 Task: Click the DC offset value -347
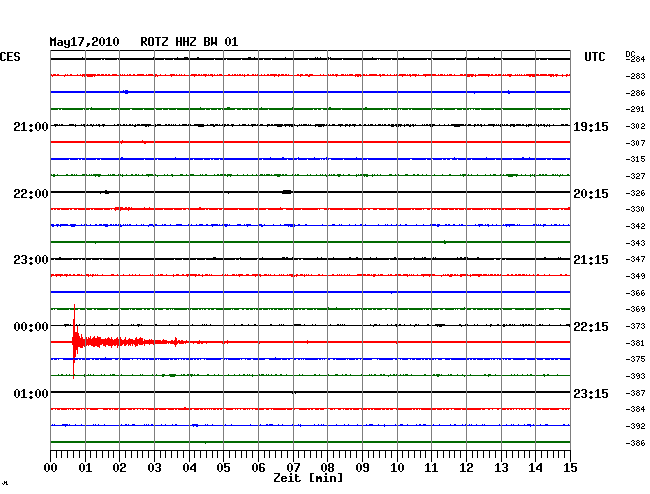[x=635, y=259]
